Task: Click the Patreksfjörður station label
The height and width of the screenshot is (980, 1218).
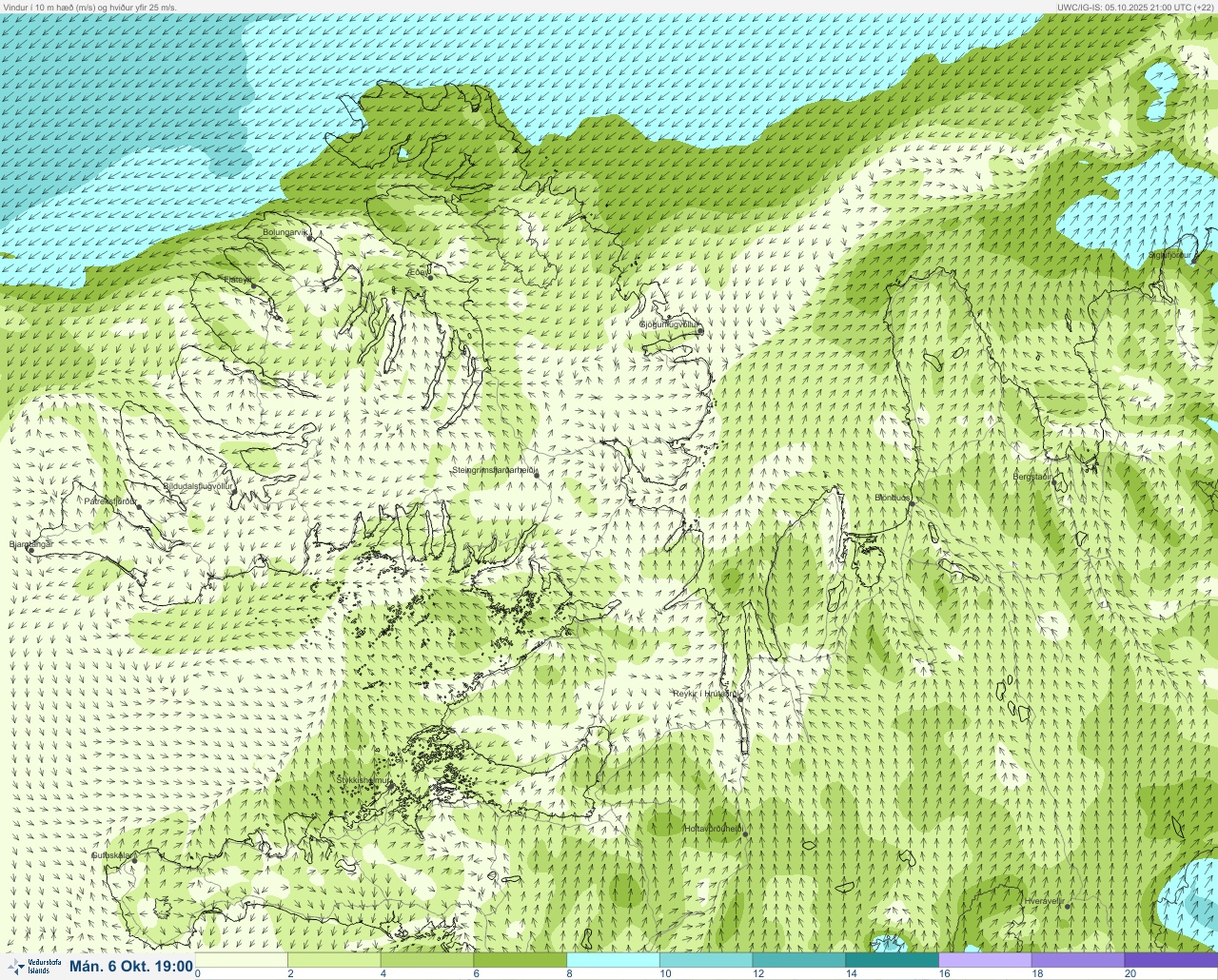Action: [x=110, y=500]
